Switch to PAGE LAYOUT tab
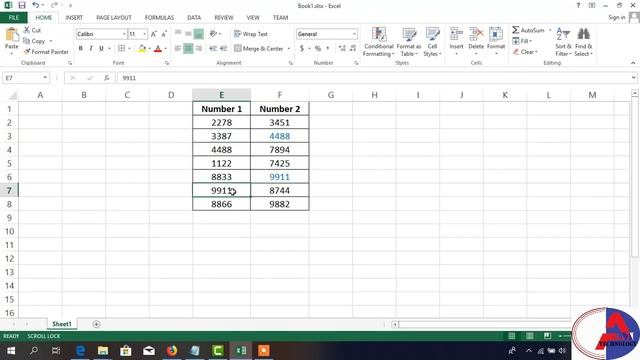 tap(114, 18)
